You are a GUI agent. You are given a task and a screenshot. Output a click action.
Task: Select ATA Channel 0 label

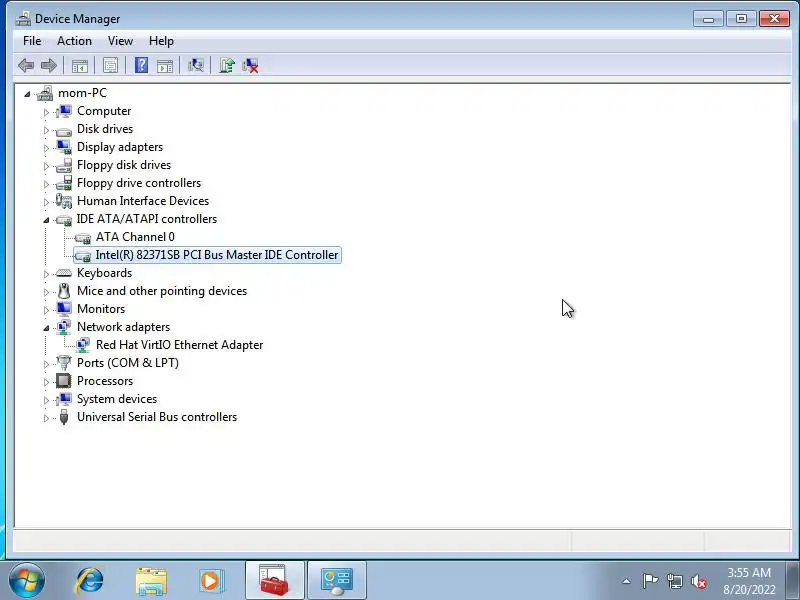135,237
